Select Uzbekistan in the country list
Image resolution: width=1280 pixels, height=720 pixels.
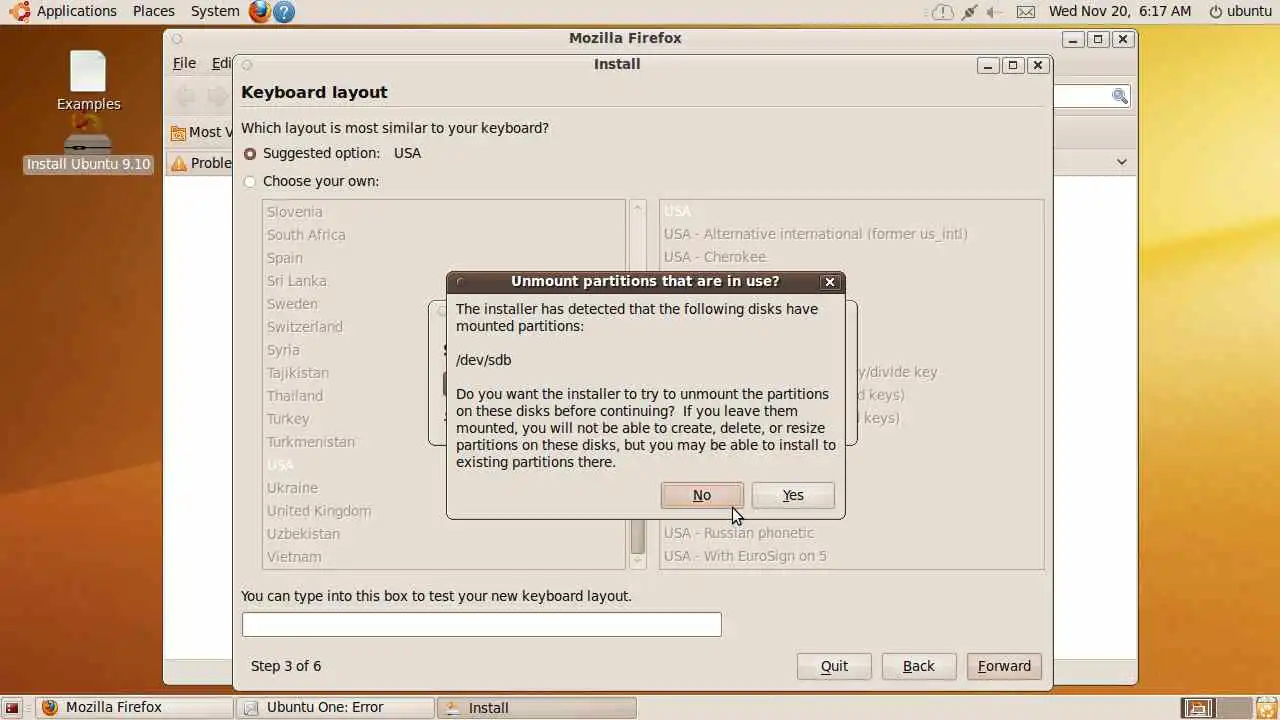click(x=444, y=534)
